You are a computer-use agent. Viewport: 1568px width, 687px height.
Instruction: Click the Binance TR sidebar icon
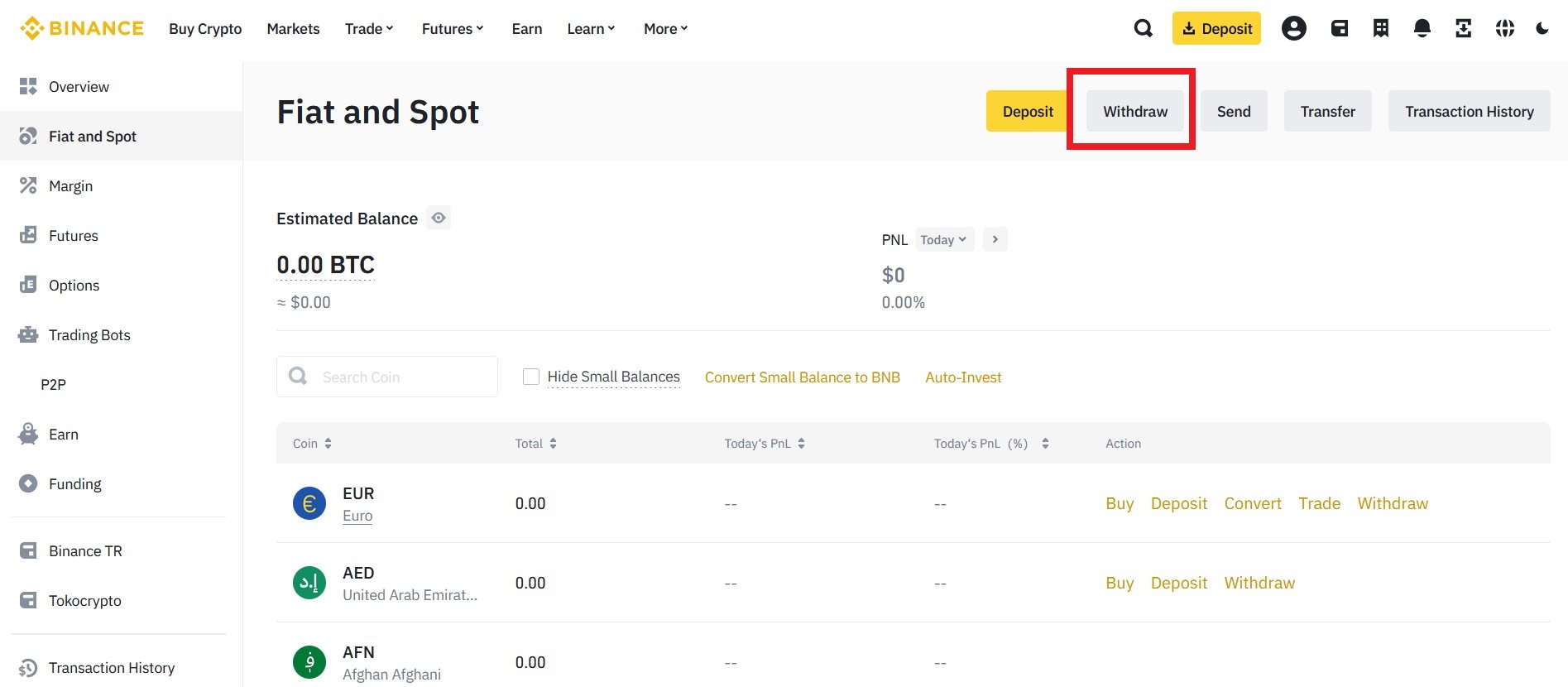tap(28, 550)
